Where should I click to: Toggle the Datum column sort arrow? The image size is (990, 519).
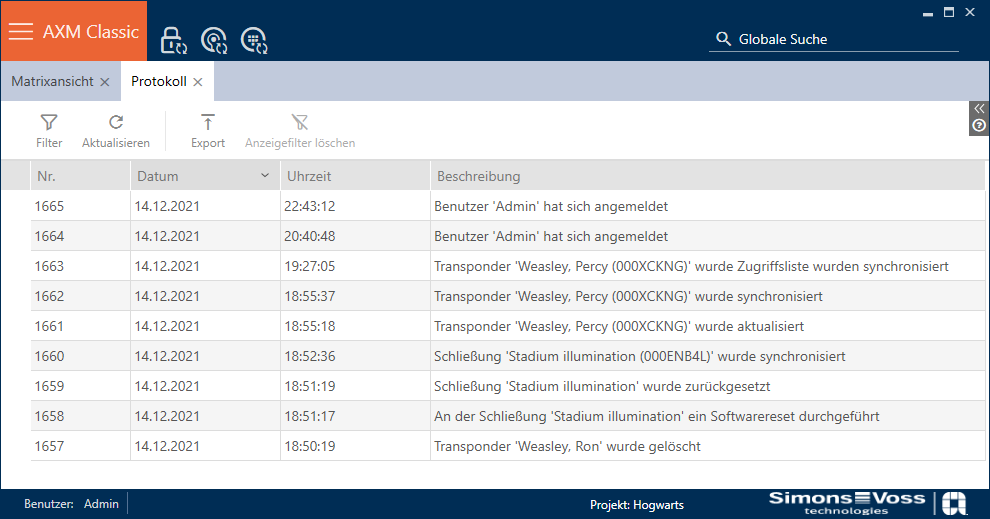265,176
